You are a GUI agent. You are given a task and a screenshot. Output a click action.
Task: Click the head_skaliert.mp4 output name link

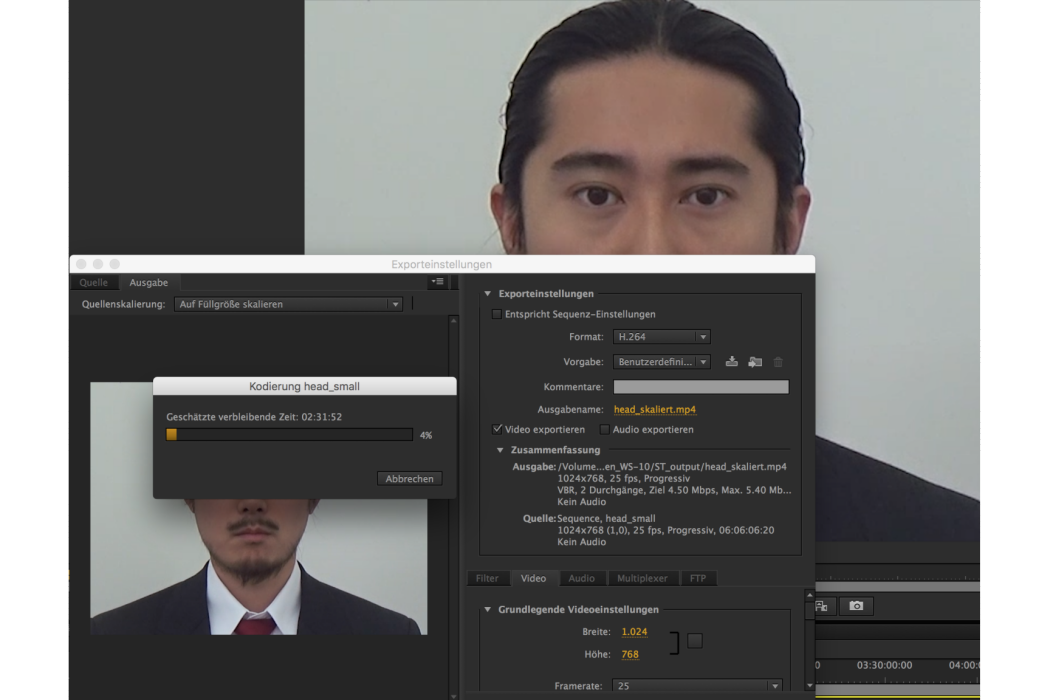pyautogui.click(x=654, y=409)
